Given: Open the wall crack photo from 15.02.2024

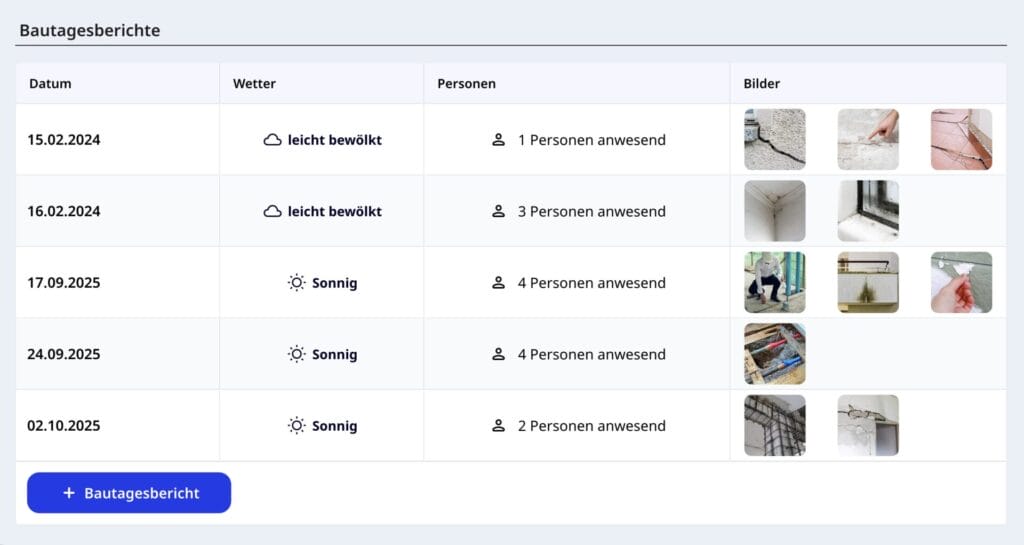Looking at the screenshot, I should coord(774,140).
